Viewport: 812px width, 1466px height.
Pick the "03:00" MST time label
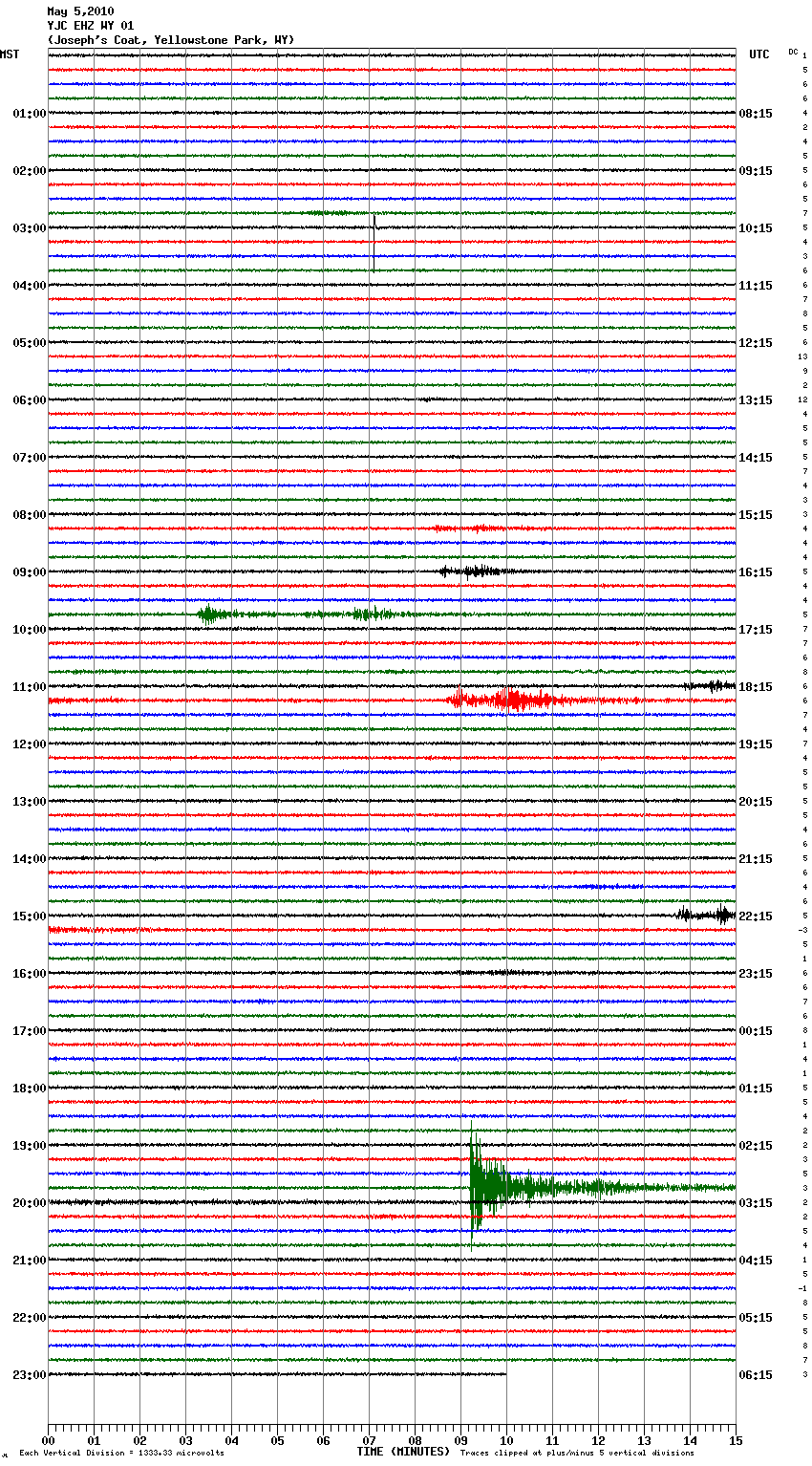pyautogui.click(x=30, y=228)
